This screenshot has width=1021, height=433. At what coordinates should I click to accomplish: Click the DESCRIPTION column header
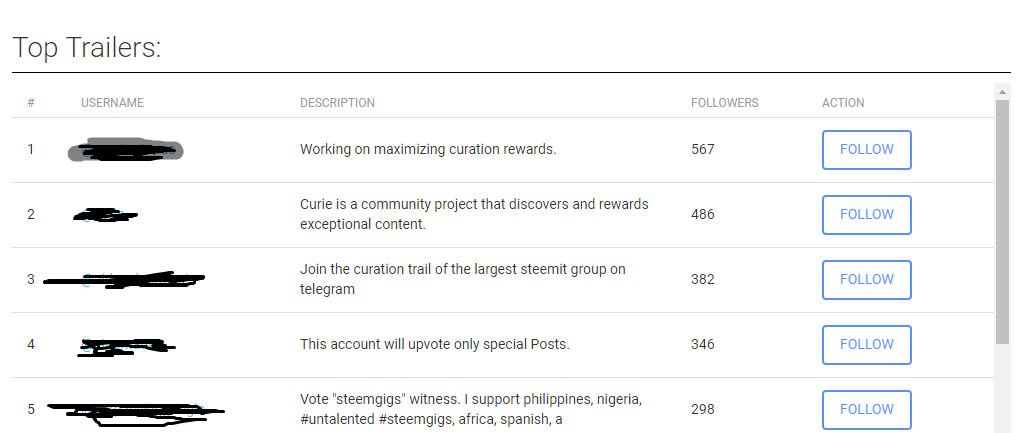(337, 103)
